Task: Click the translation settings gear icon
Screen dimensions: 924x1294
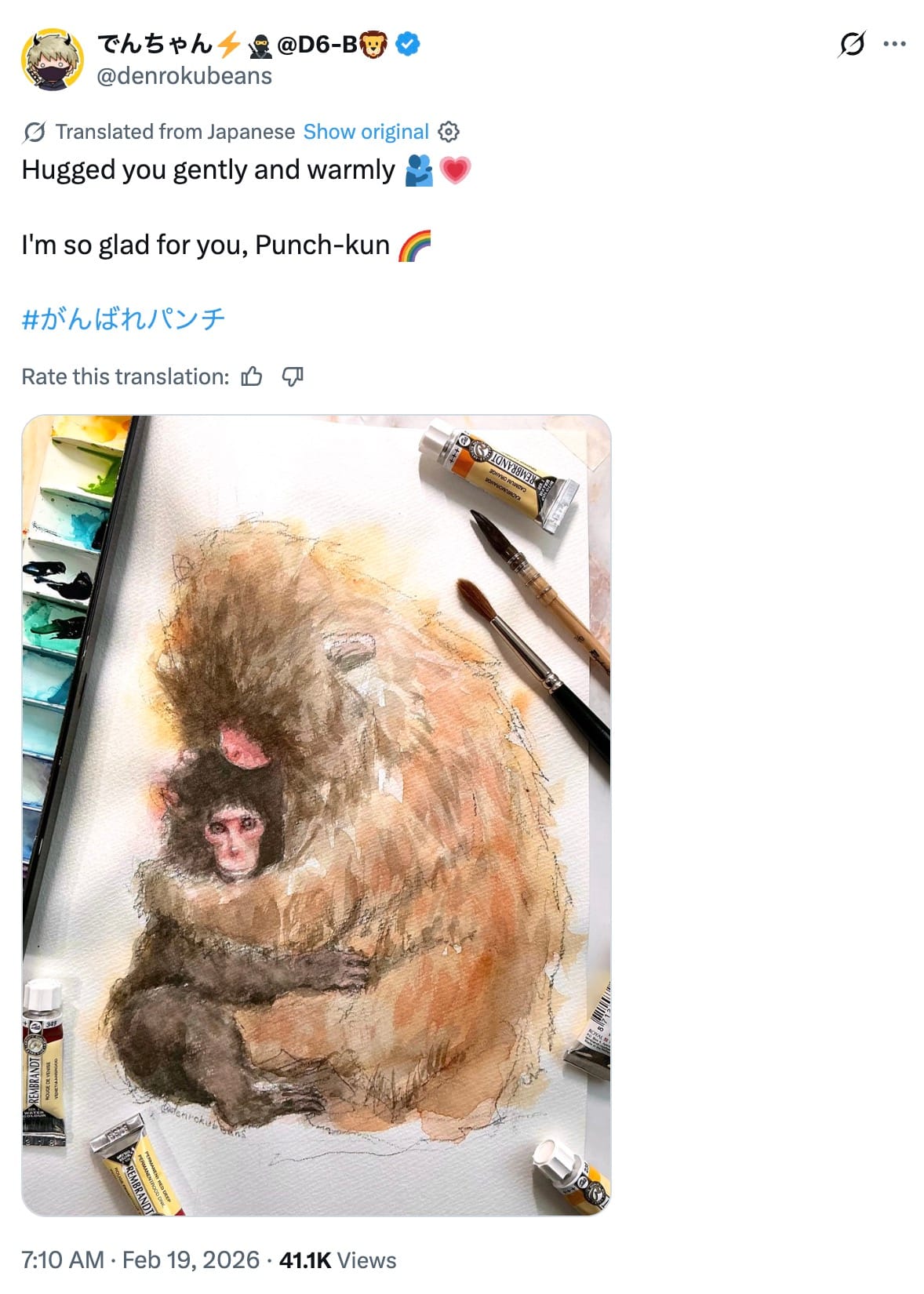Action: pyautogui.click(x=449, y=132)
